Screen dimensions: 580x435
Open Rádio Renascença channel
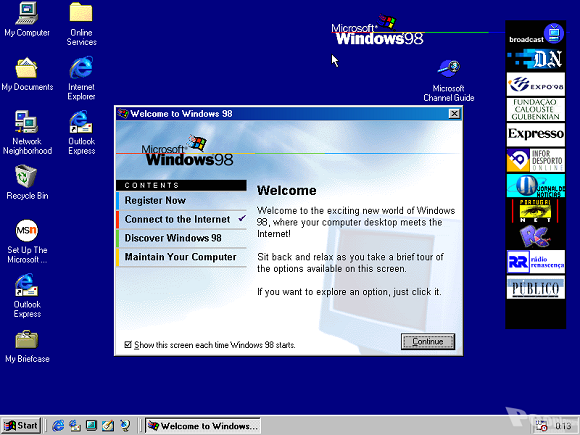coord(536,262)
